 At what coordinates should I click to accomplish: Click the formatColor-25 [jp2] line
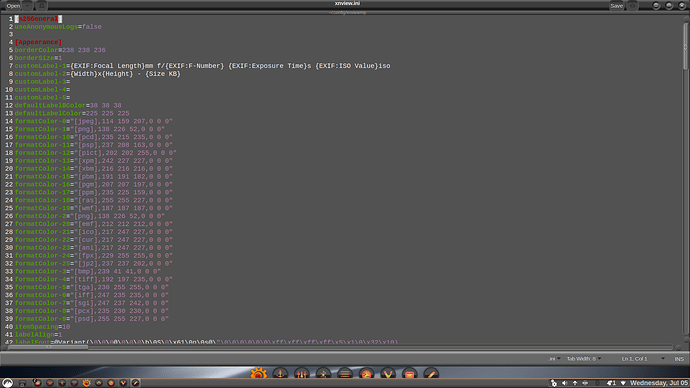click(93, 264)
